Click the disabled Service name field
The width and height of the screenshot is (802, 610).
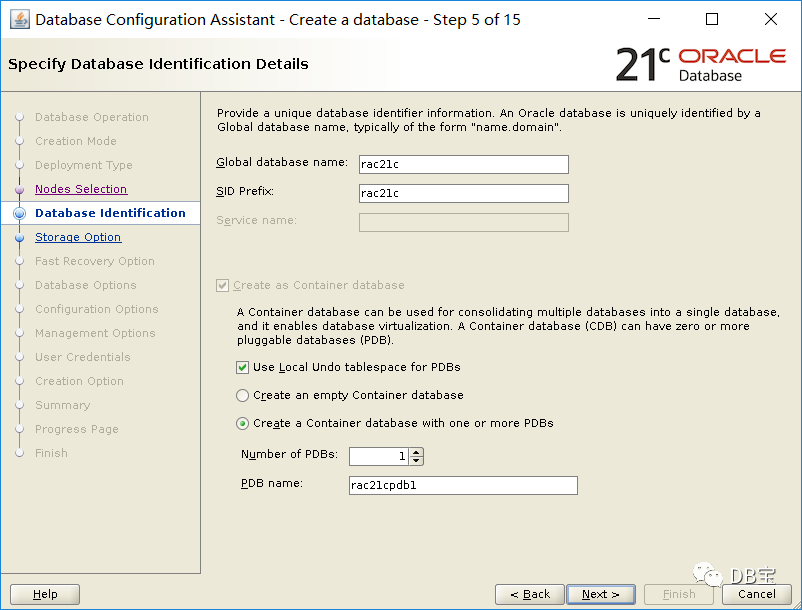(463, 222)
